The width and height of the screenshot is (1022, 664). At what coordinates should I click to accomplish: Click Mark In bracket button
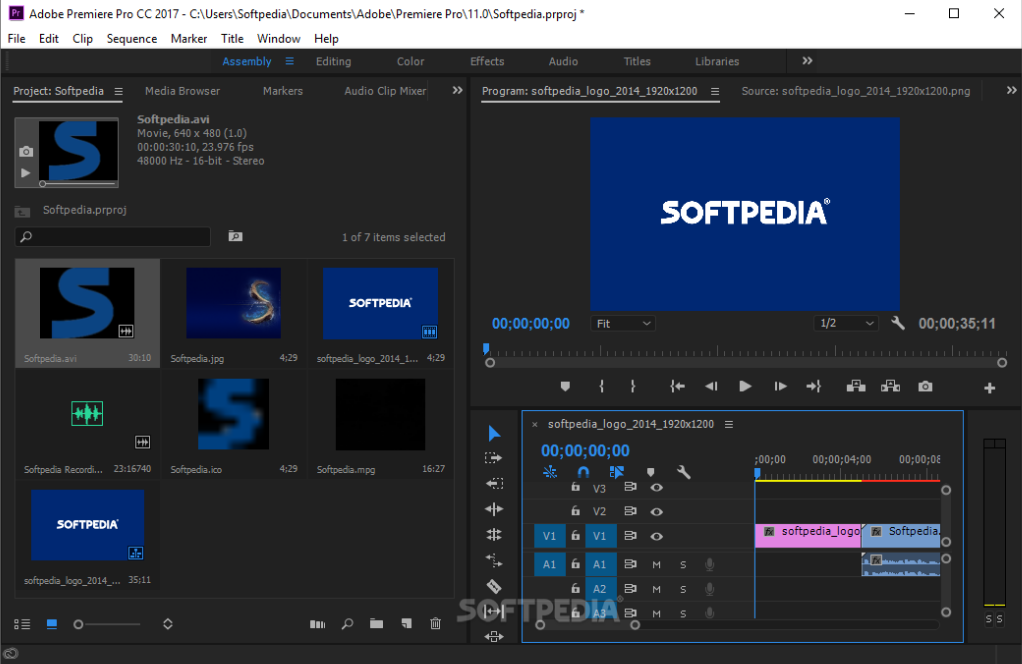pyautogui.click(x=601, y=386)
